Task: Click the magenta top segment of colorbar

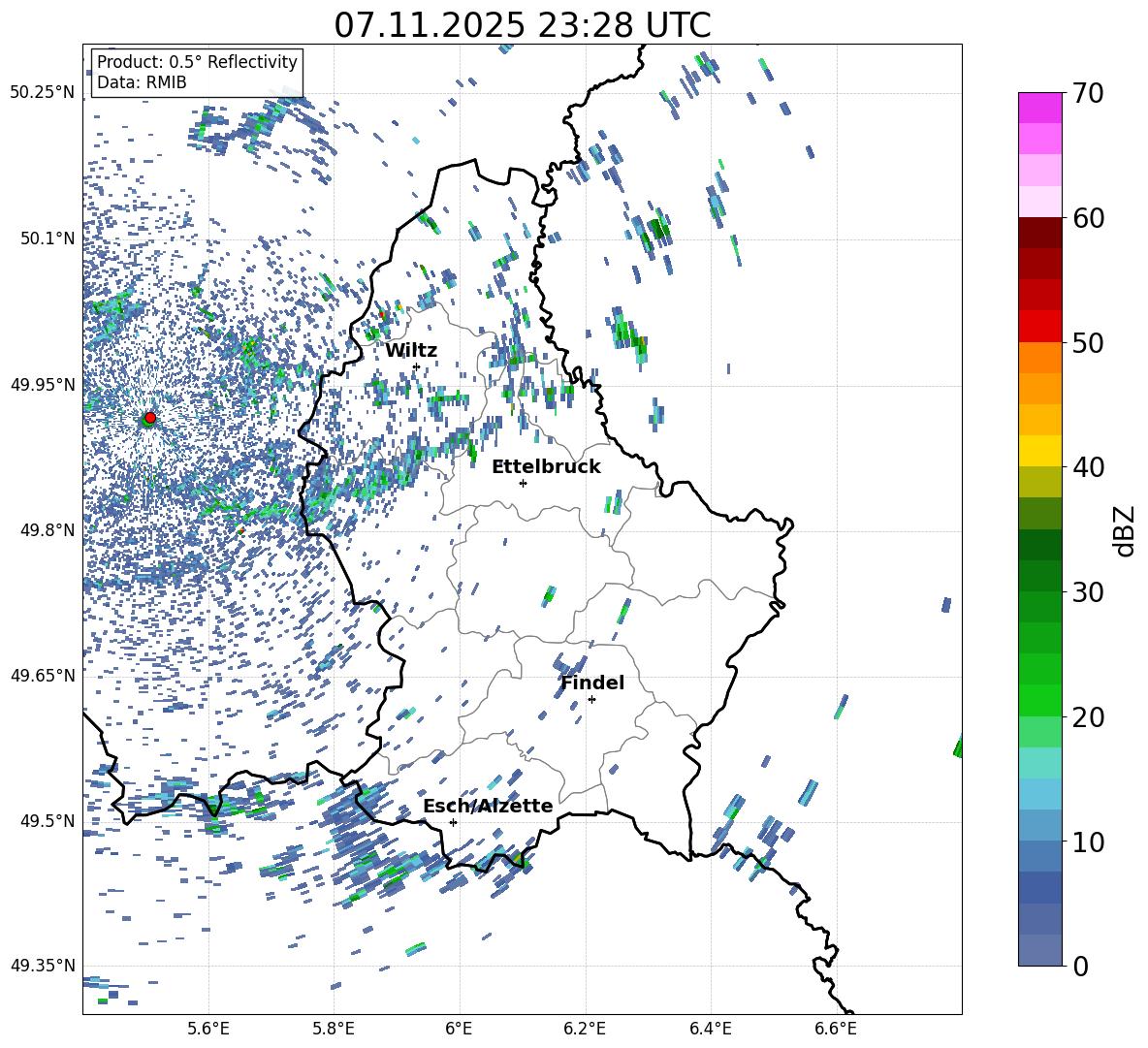Action: (x=1039, y=108)
